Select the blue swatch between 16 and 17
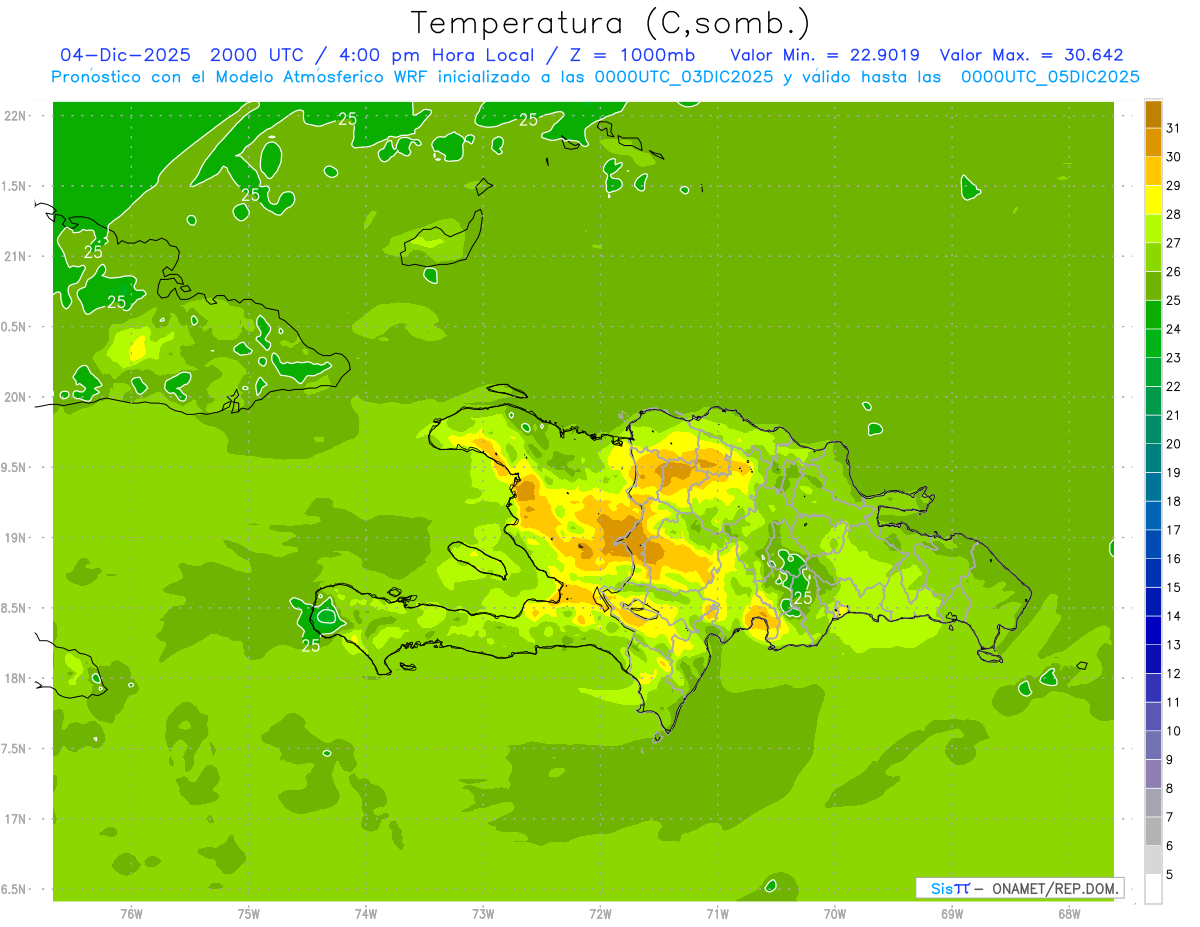1200x927 pixels. [1153, 545]
